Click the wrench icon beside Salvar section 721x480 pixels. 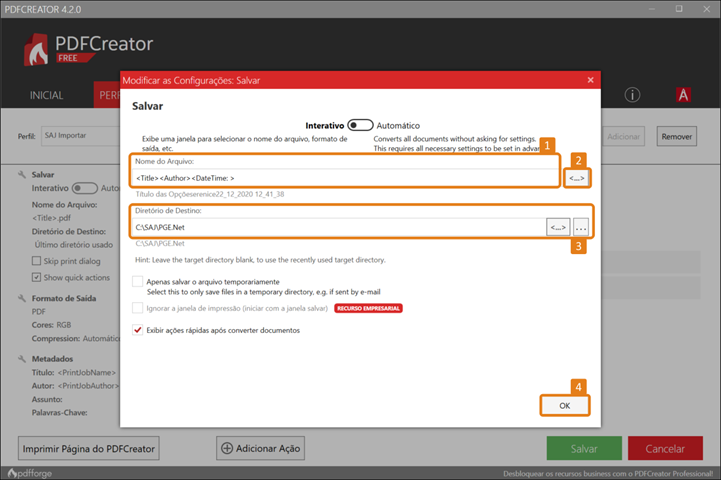22,174
